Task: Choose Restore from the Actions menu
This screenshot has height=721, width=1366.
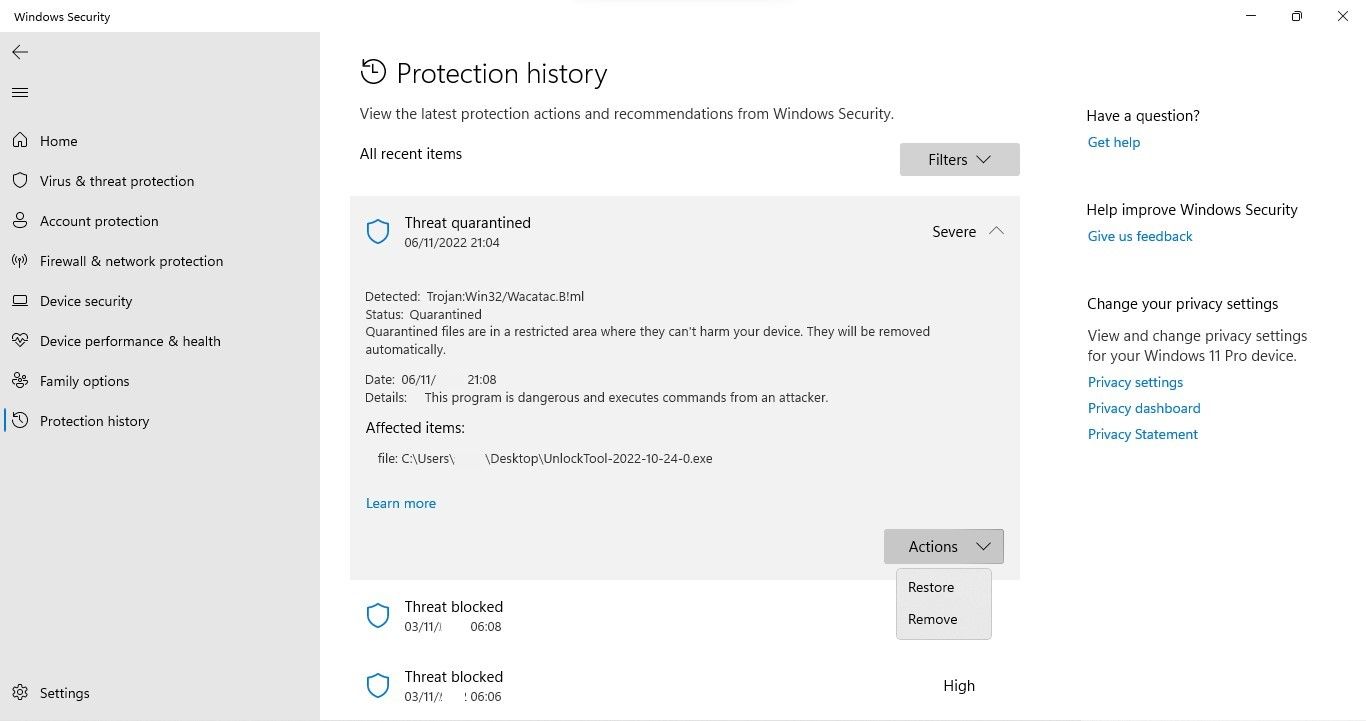Action: [930, 587]
